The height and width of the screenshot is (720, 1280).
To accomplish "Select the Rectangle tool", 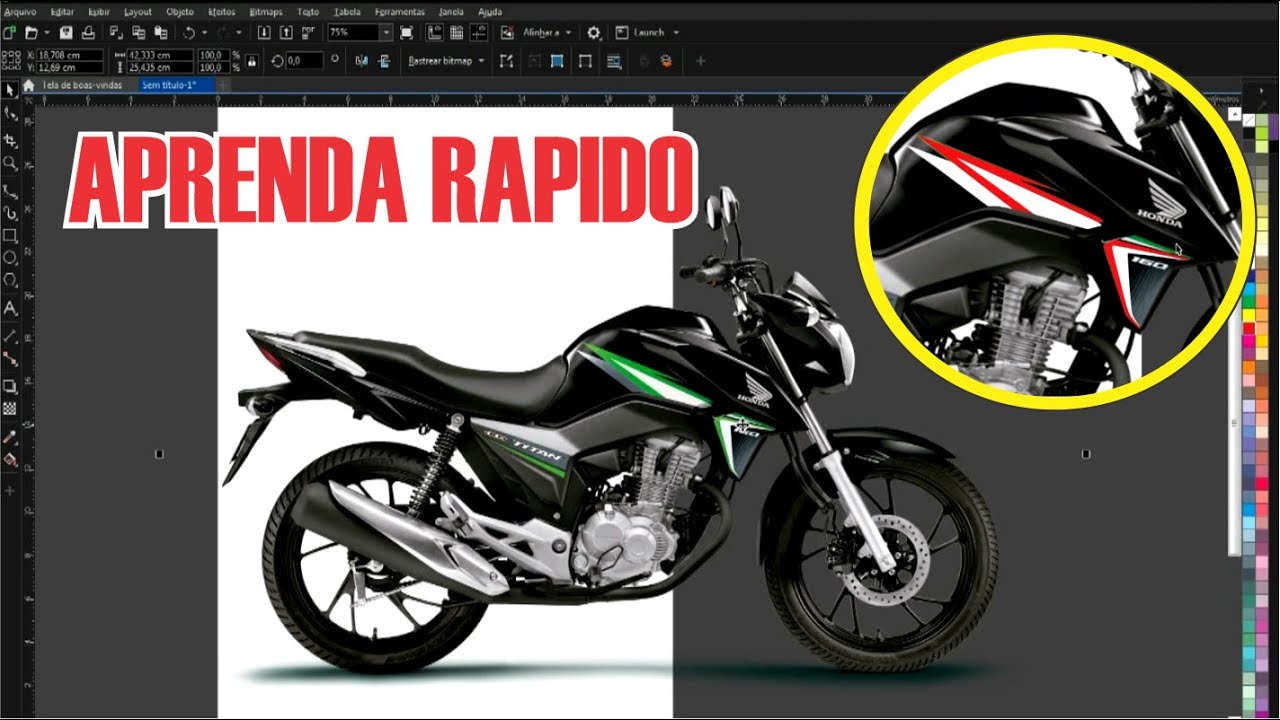I will point(10,236).
